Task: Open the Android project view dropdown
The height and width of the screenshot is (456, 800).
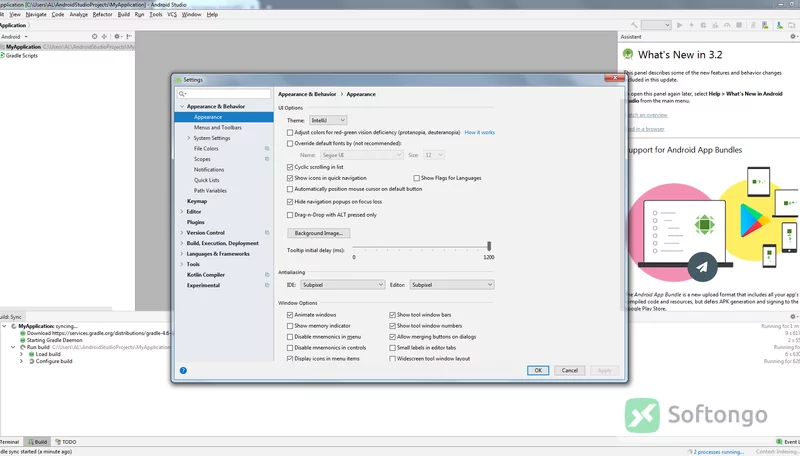Action: pos(14,37)
